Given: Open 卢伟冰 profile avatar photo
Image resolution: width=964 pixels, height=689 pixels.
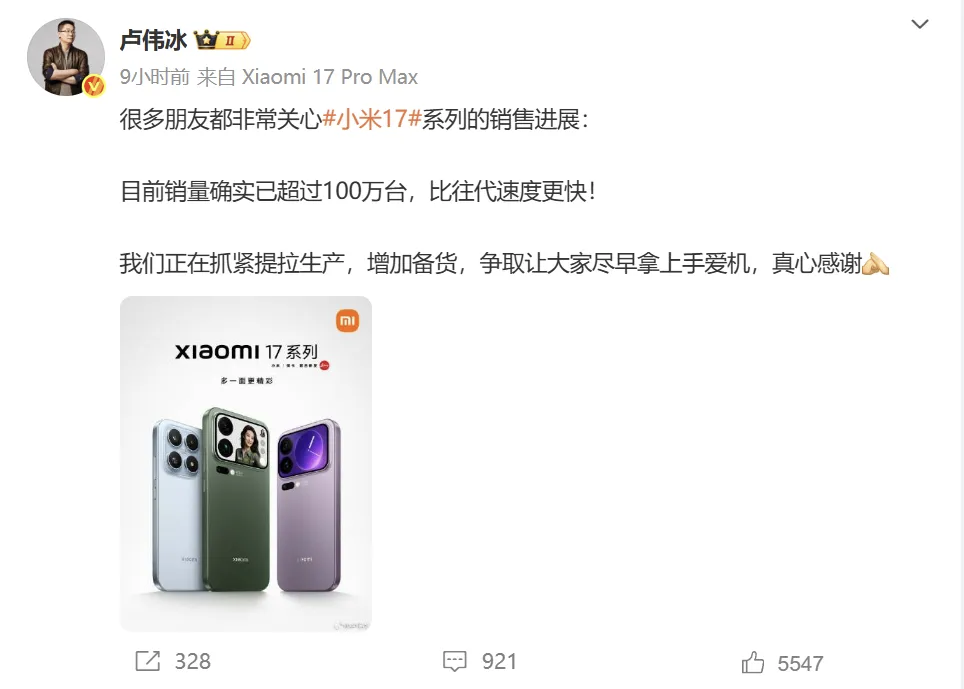Looking at the screenshot, I should click(x=66, y=57).
